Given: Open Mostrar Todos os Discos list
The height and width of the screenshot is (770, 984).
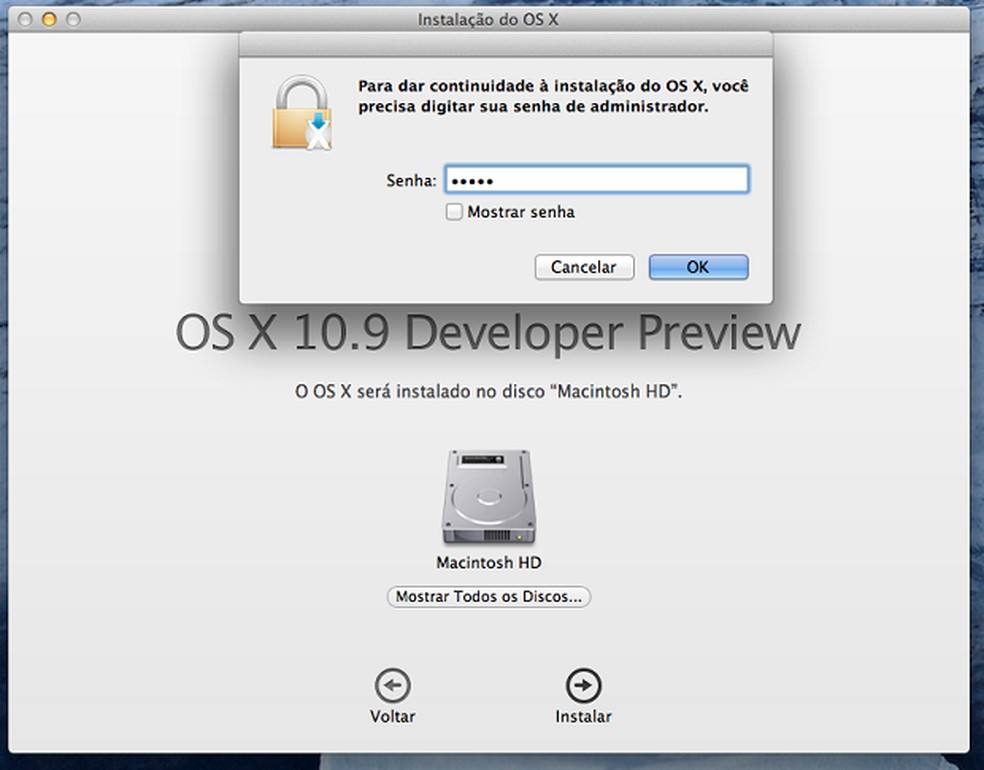Looking at the screenshot, I should [489, 596].
